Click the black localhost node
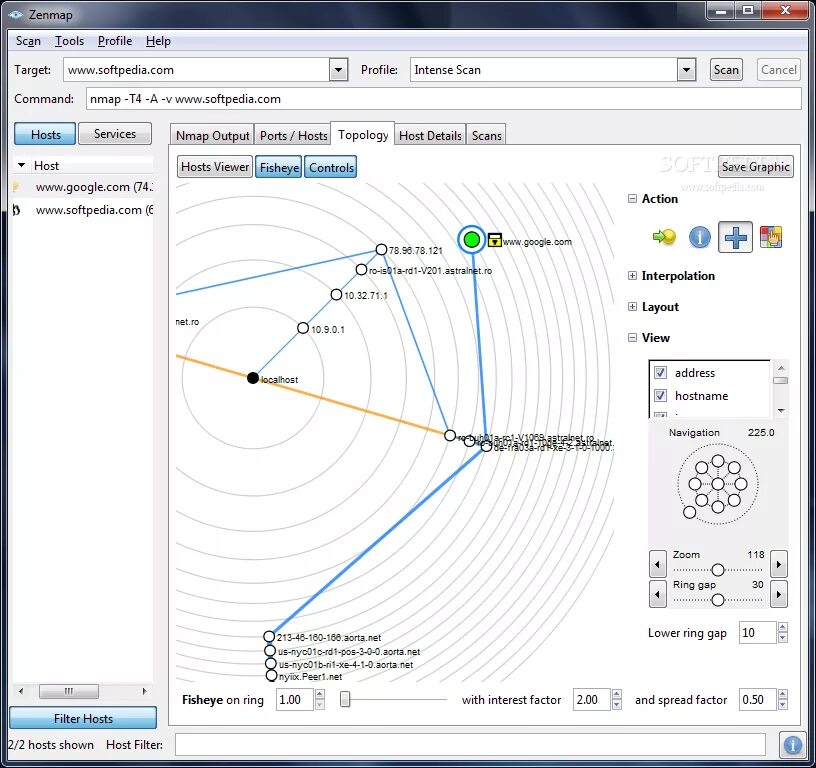Viewport: 816px width, 768px height. point(252,378)
